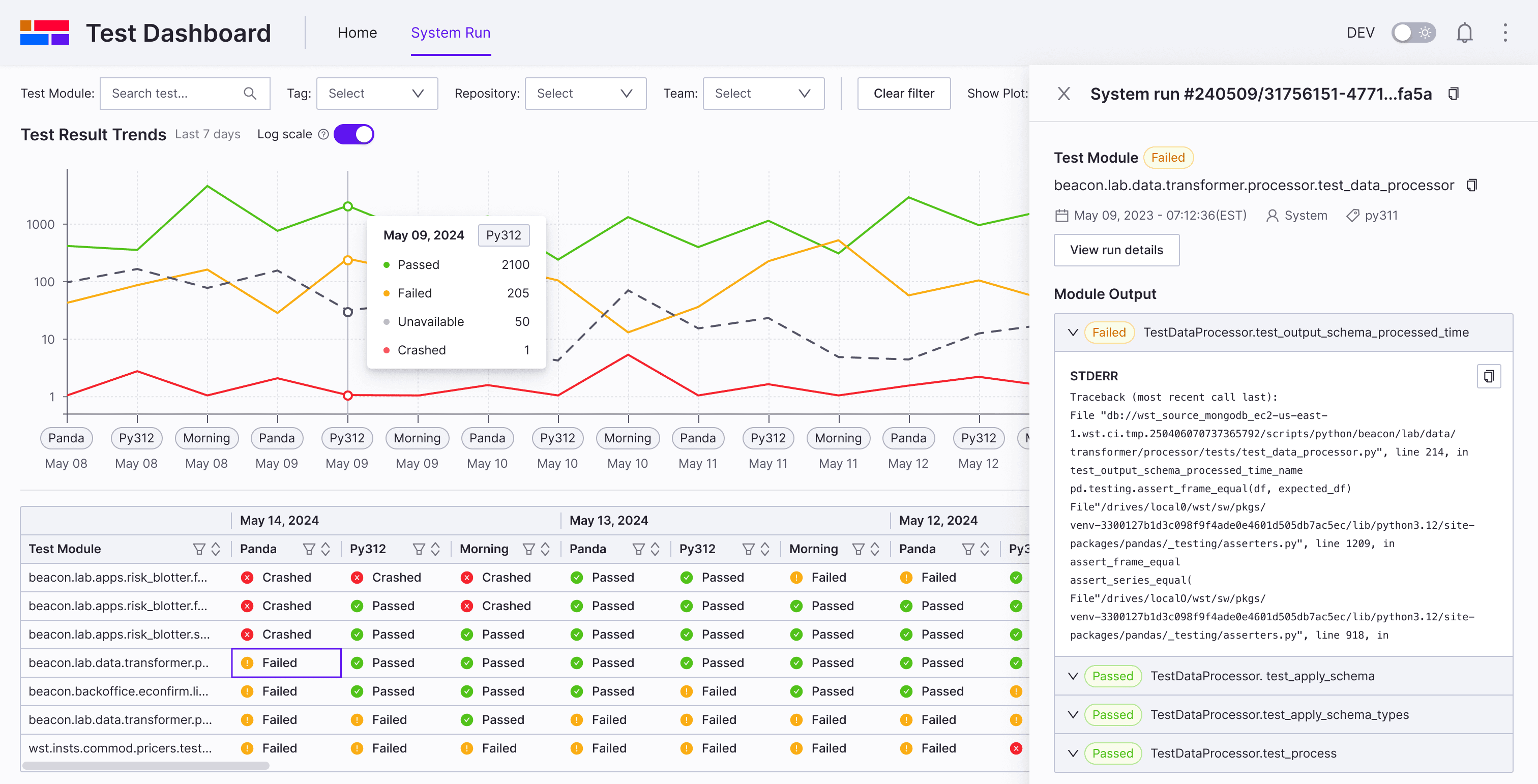Copy the STDERR output
The image size is (1538, 784).
tap(1489, 376)
